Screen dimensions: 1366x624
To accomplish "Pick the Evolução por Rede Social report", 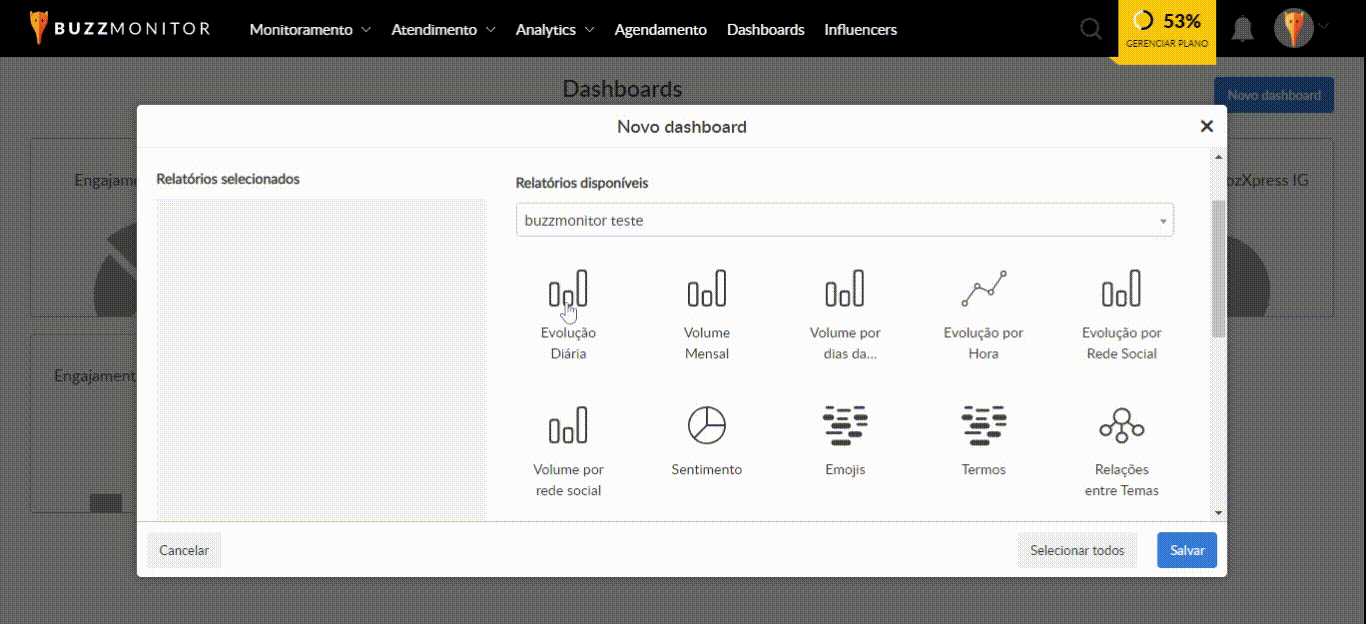I will tap(1121, 290).
